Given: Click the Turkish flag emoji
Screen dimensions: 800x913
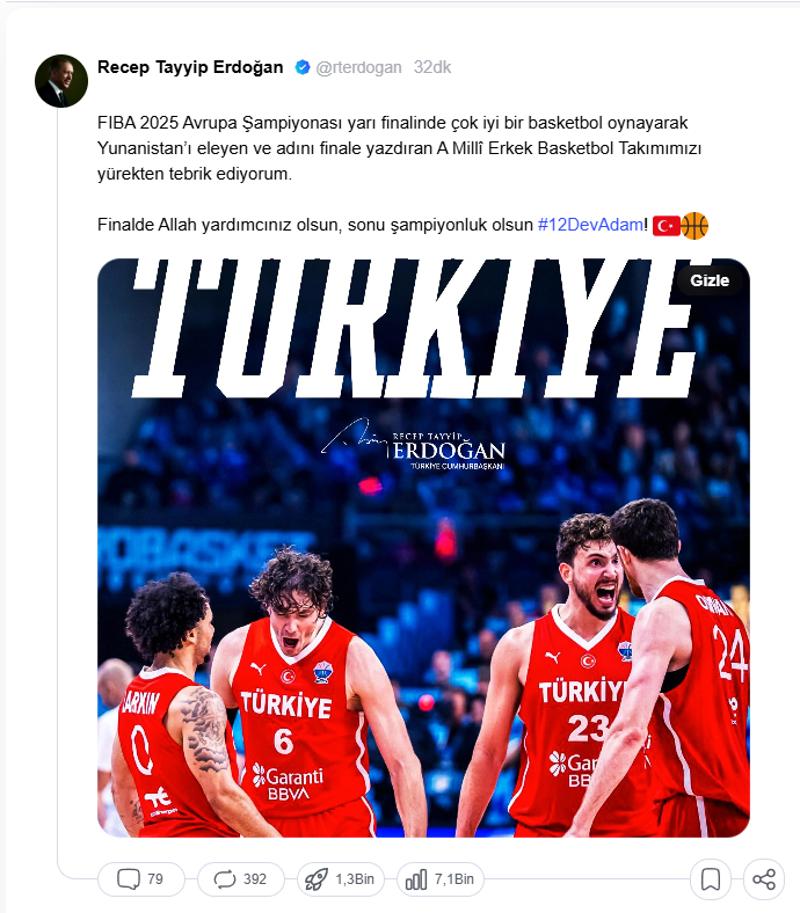Looking at the screenshot, I should (666, 225).
